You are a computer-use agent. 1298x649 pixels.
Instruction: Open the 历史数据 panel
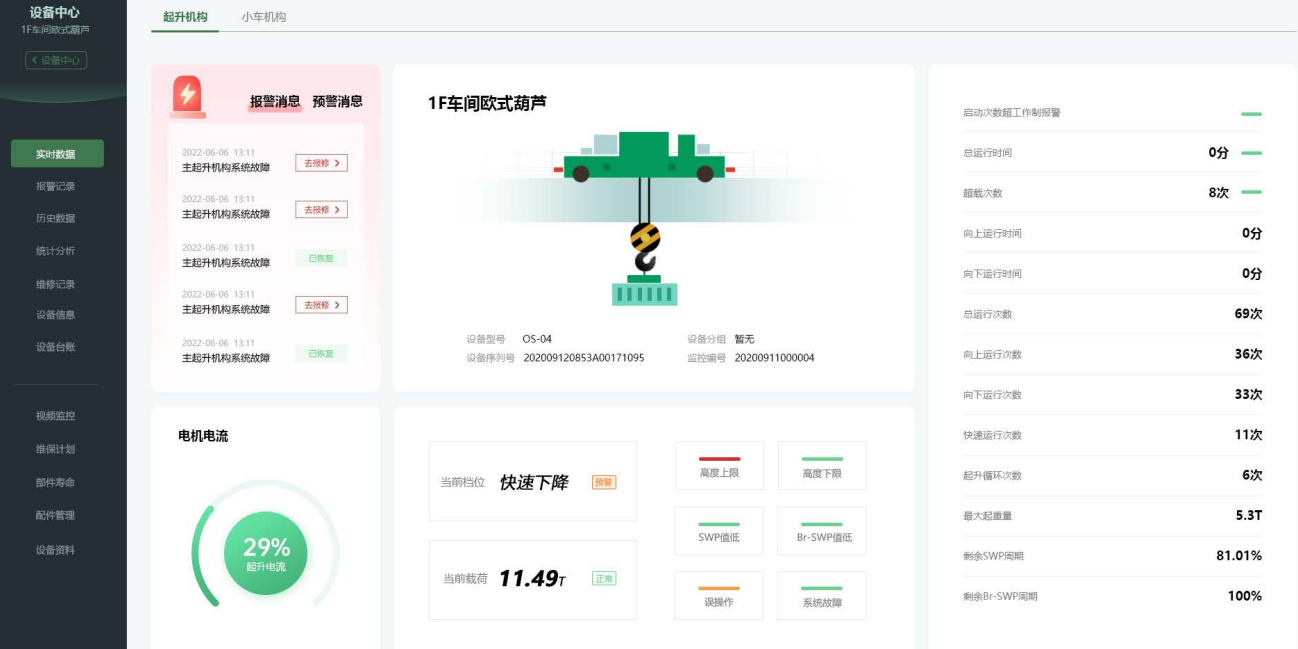[x=57, y=217]
